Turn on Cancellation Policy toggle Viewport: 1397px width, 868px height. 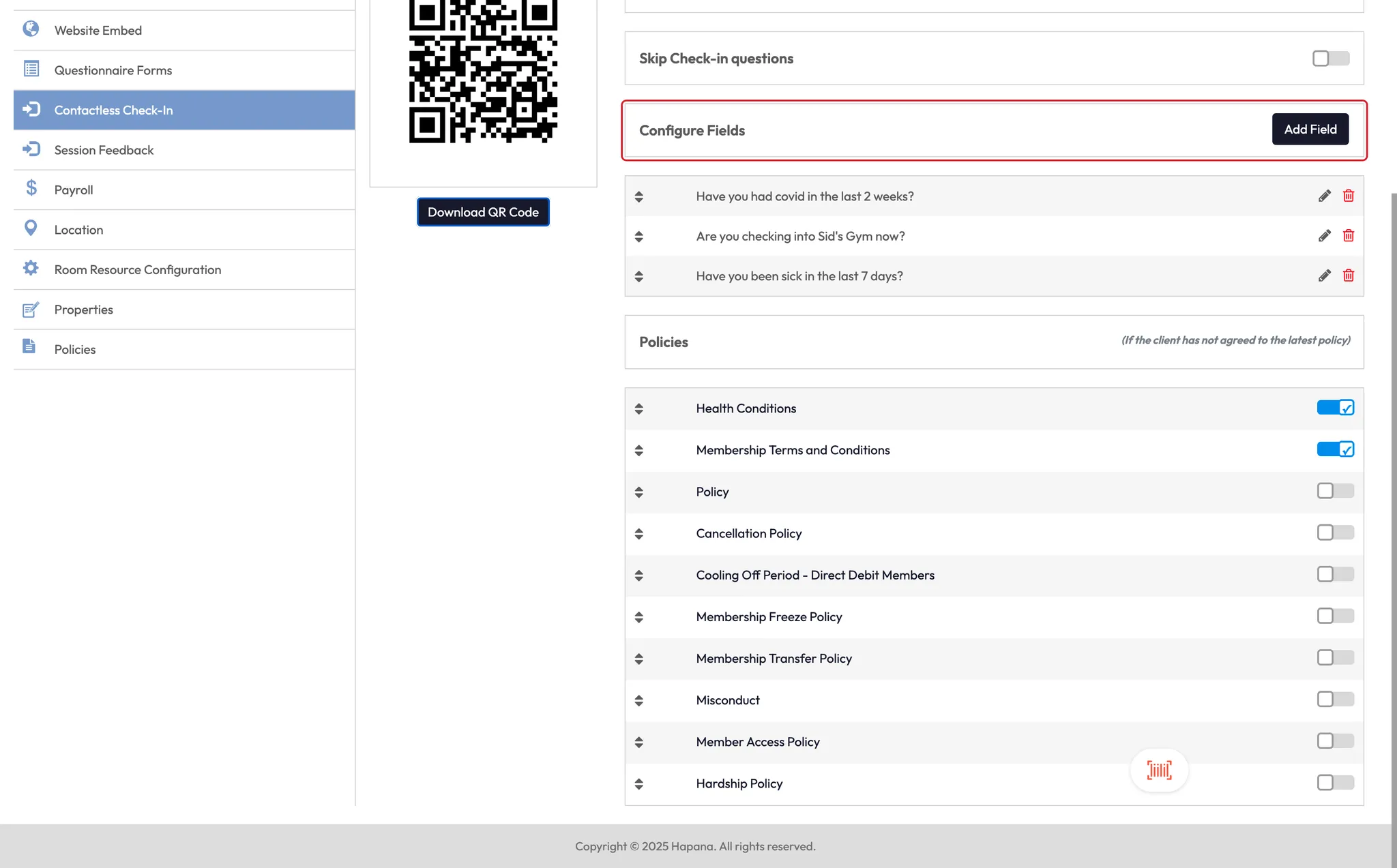pos(1335,533)
